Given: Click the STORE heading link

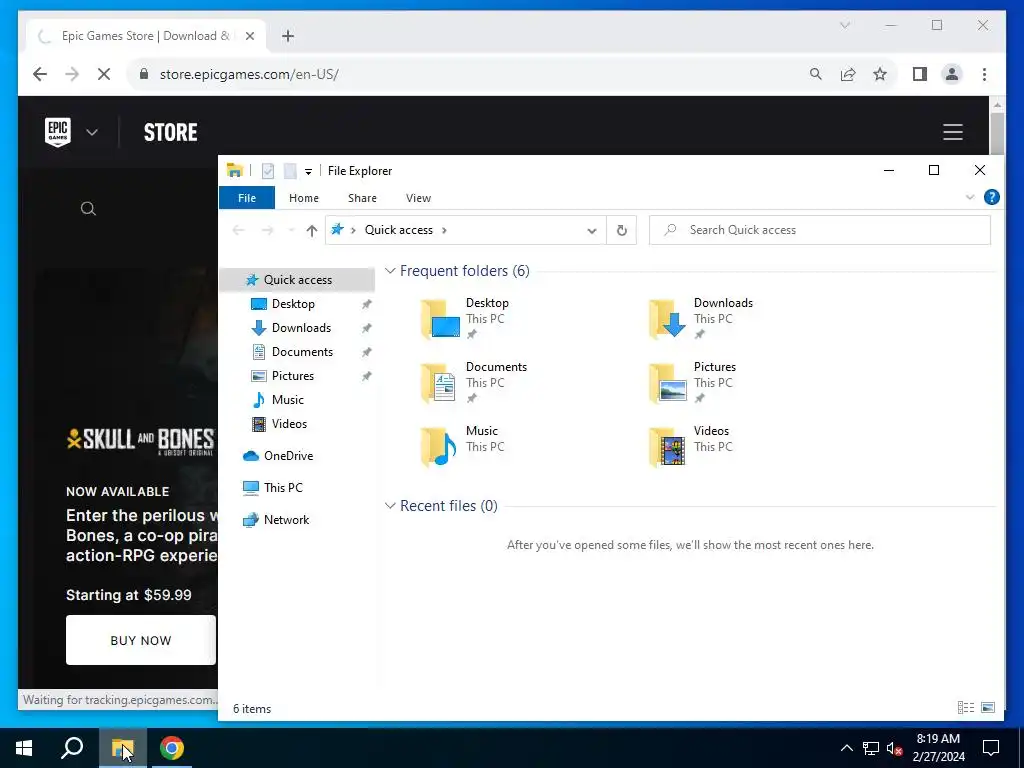Looking at the screenshot, I should [x=170, y=132].
